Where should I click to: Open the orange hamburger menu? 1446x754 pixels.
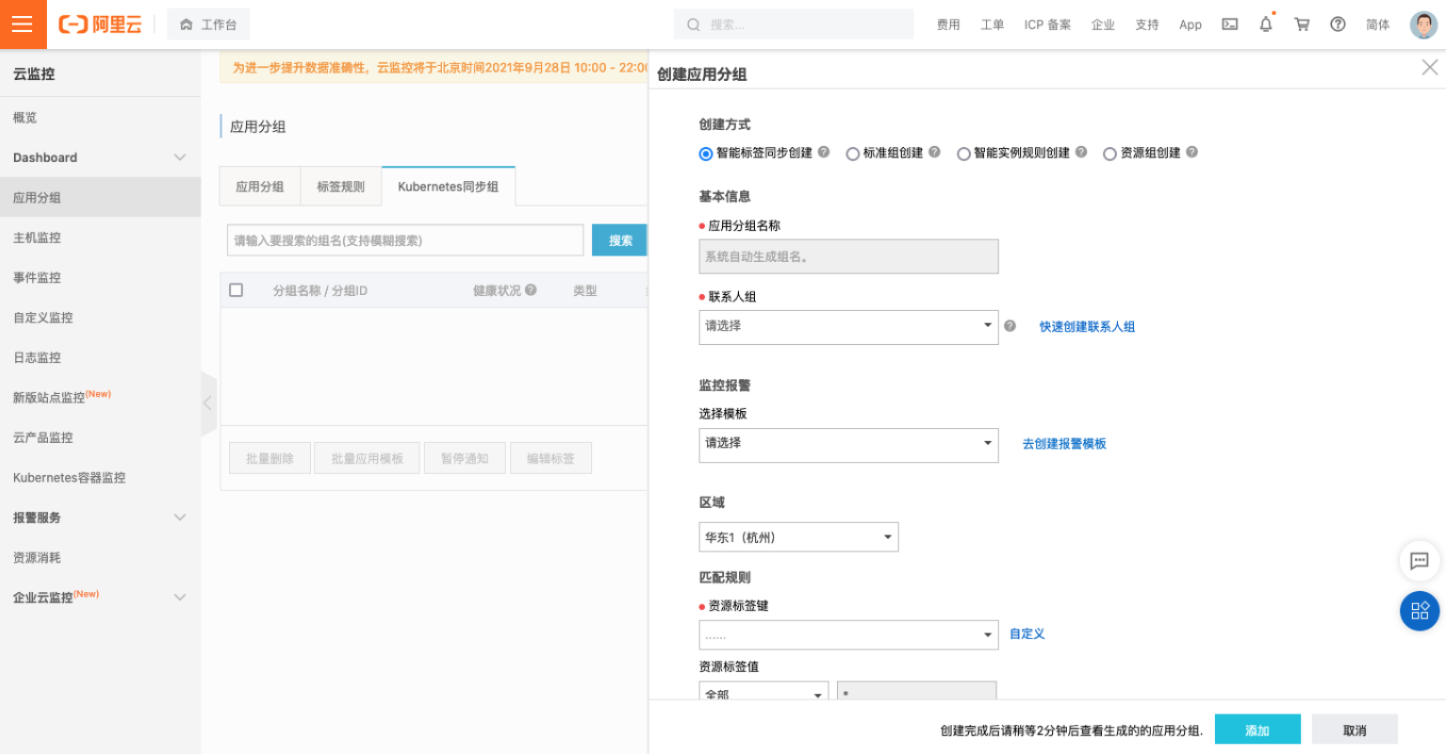click(x=23, y=24)
